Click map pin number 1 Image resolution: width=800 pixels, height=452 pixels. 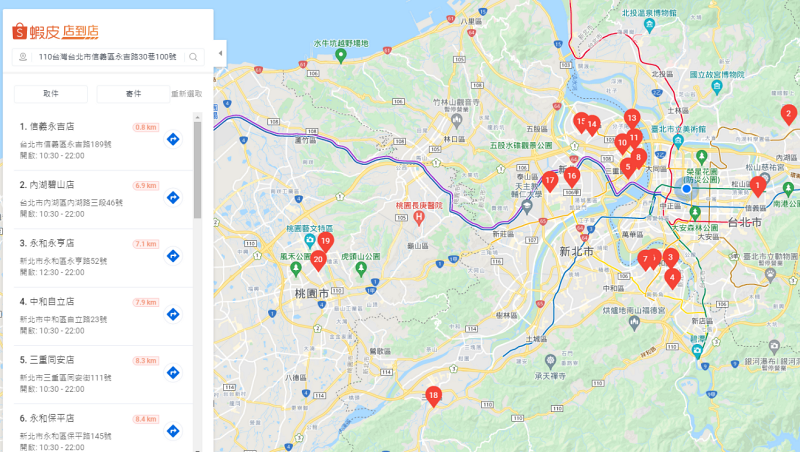click(758, 187)
